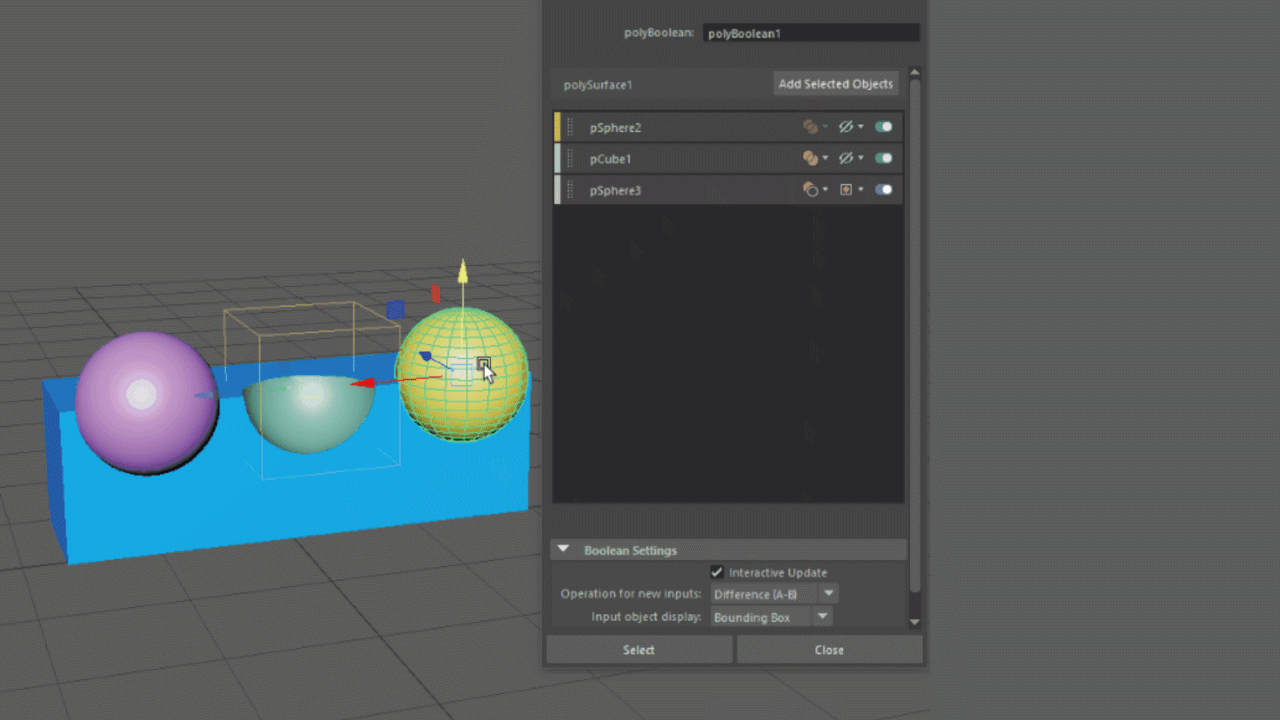
Task: Click the hidden display icon for pCube1
Action: (x=846, y=158)
